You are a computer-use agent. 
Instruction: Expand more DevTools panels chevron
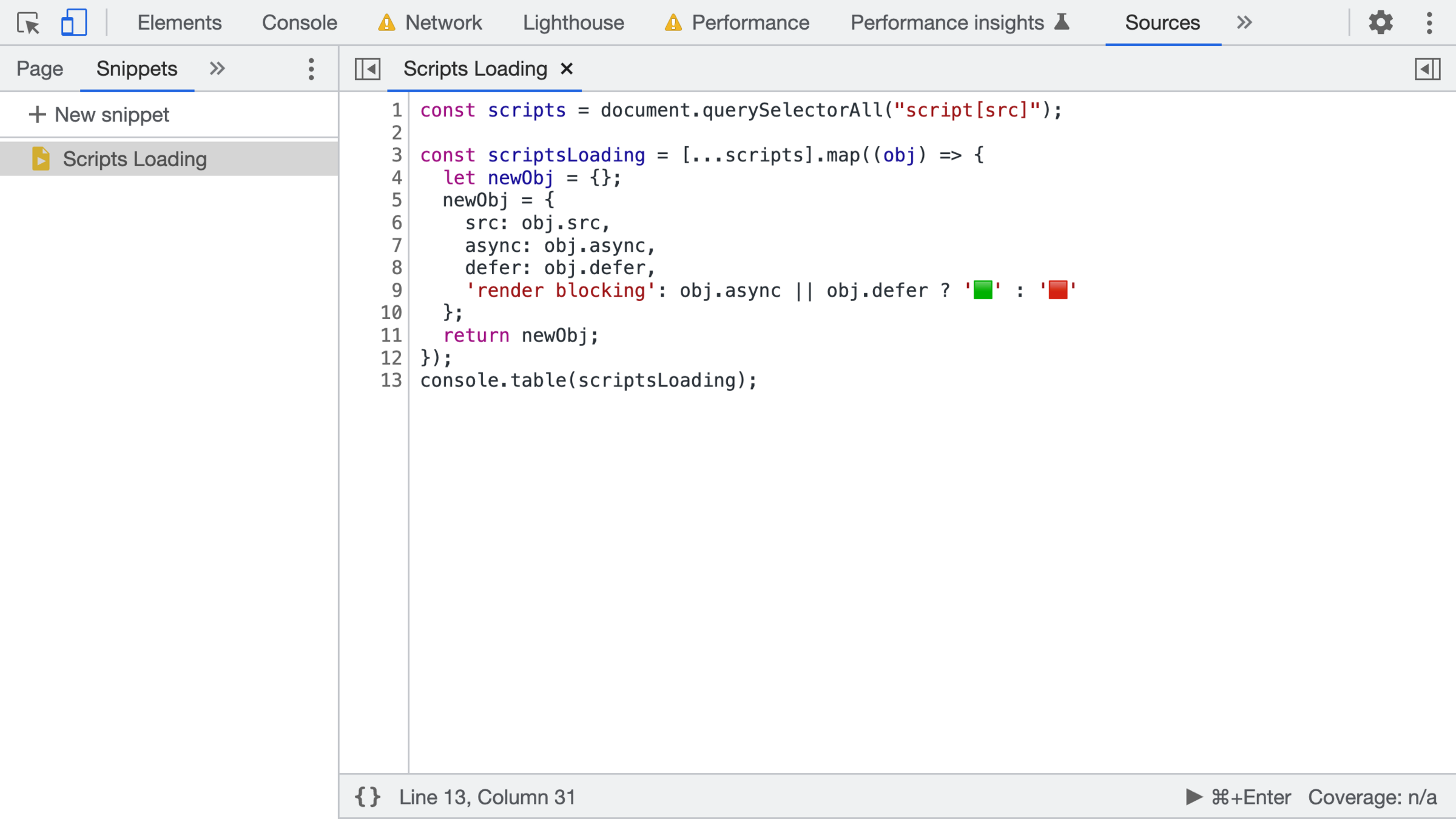point(1244,23)
